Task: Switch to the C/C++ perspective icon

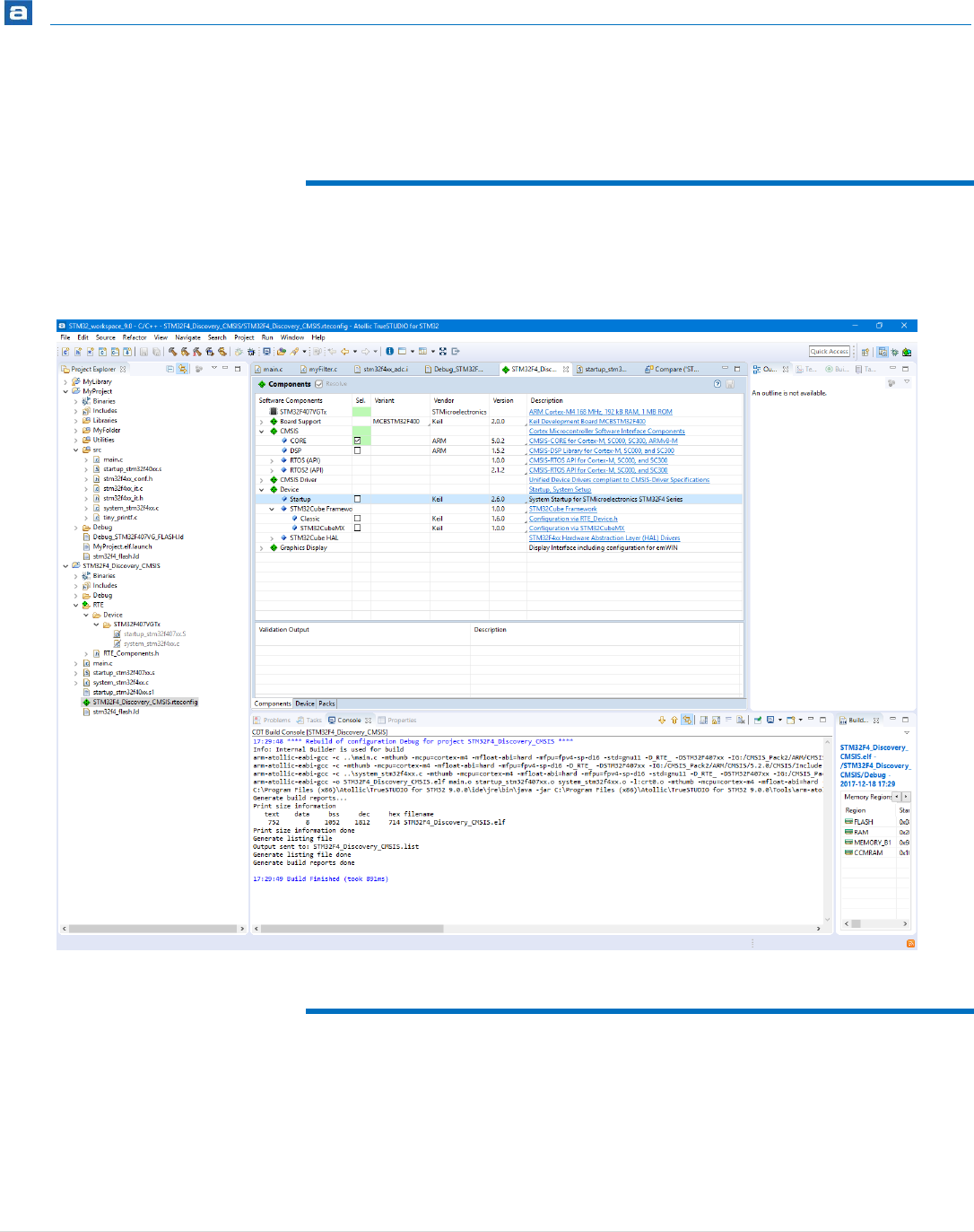Action: (x=883, y=352)
